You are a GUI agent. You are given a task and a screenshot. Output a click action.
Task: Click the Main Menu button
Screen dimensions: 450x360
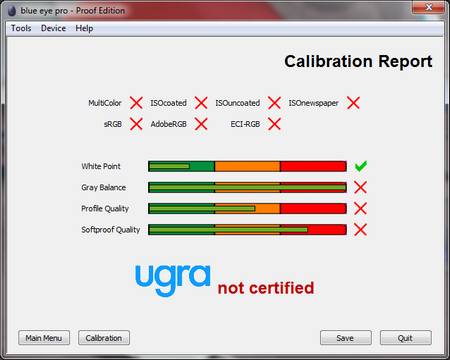click(x=44, y=338)
